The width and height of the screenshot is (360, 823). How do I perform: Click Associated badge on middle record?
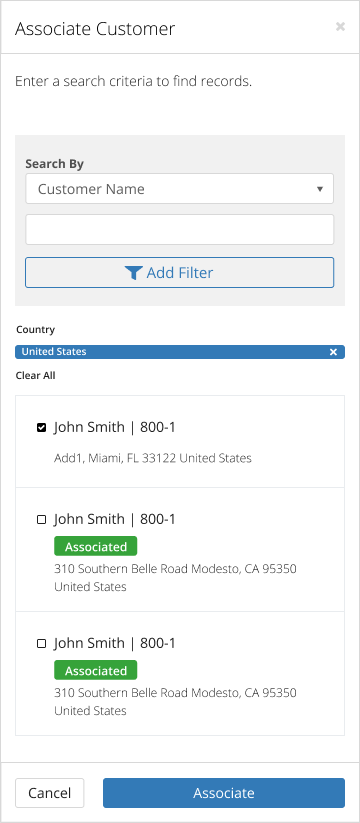pyautogui.click(x=96, y=546)
